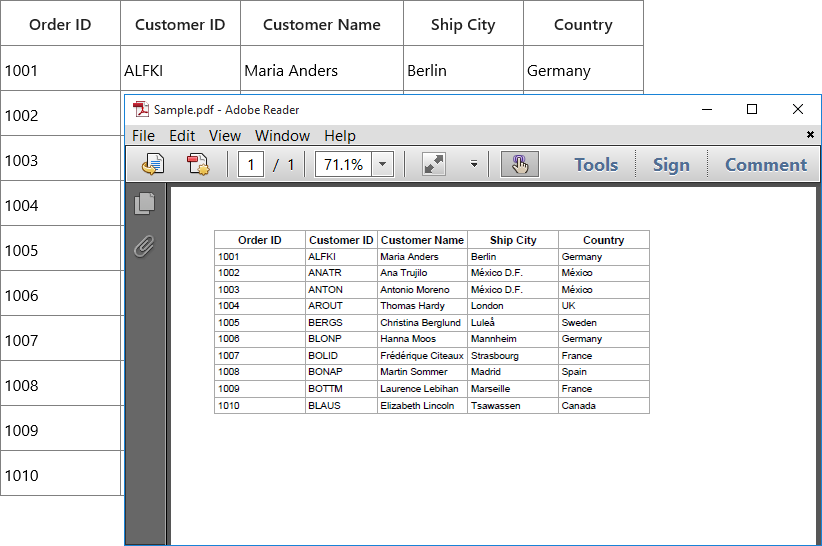Click Thomas Hardy in the PDF table
The height and width of the screenshot is (546, 822).
[x=413, y=306]
